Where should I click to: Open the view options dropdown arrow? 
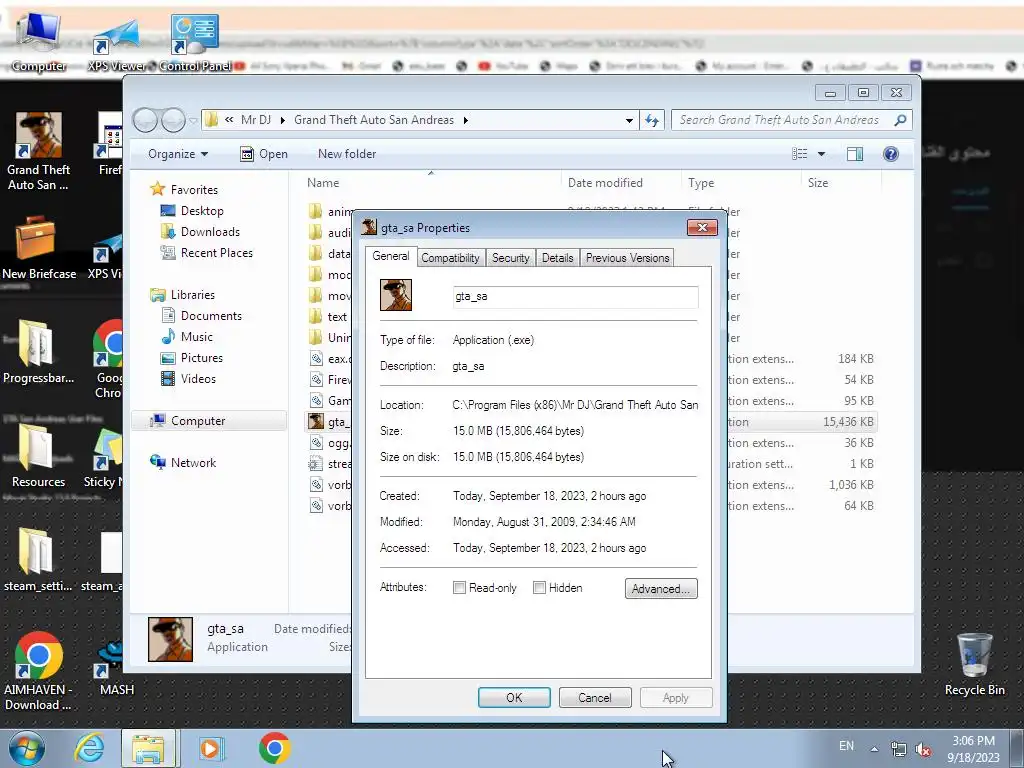[822, 154]
